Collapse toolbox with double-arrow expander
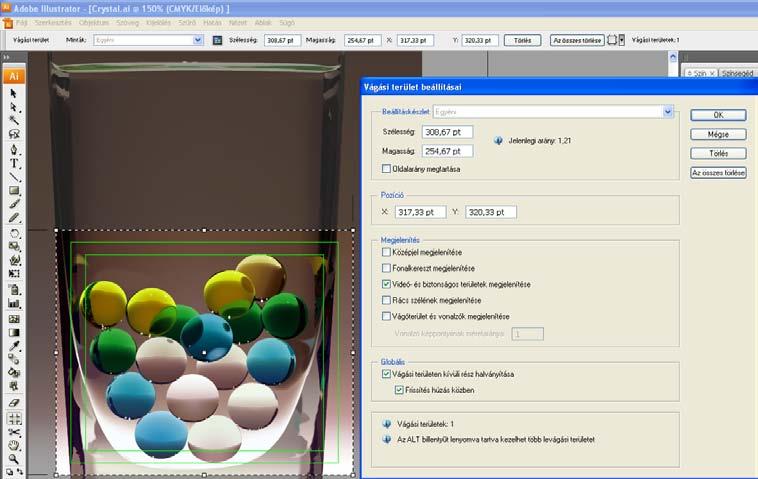The width and height of the screenshot is (758, 479). tap(6, 57)
